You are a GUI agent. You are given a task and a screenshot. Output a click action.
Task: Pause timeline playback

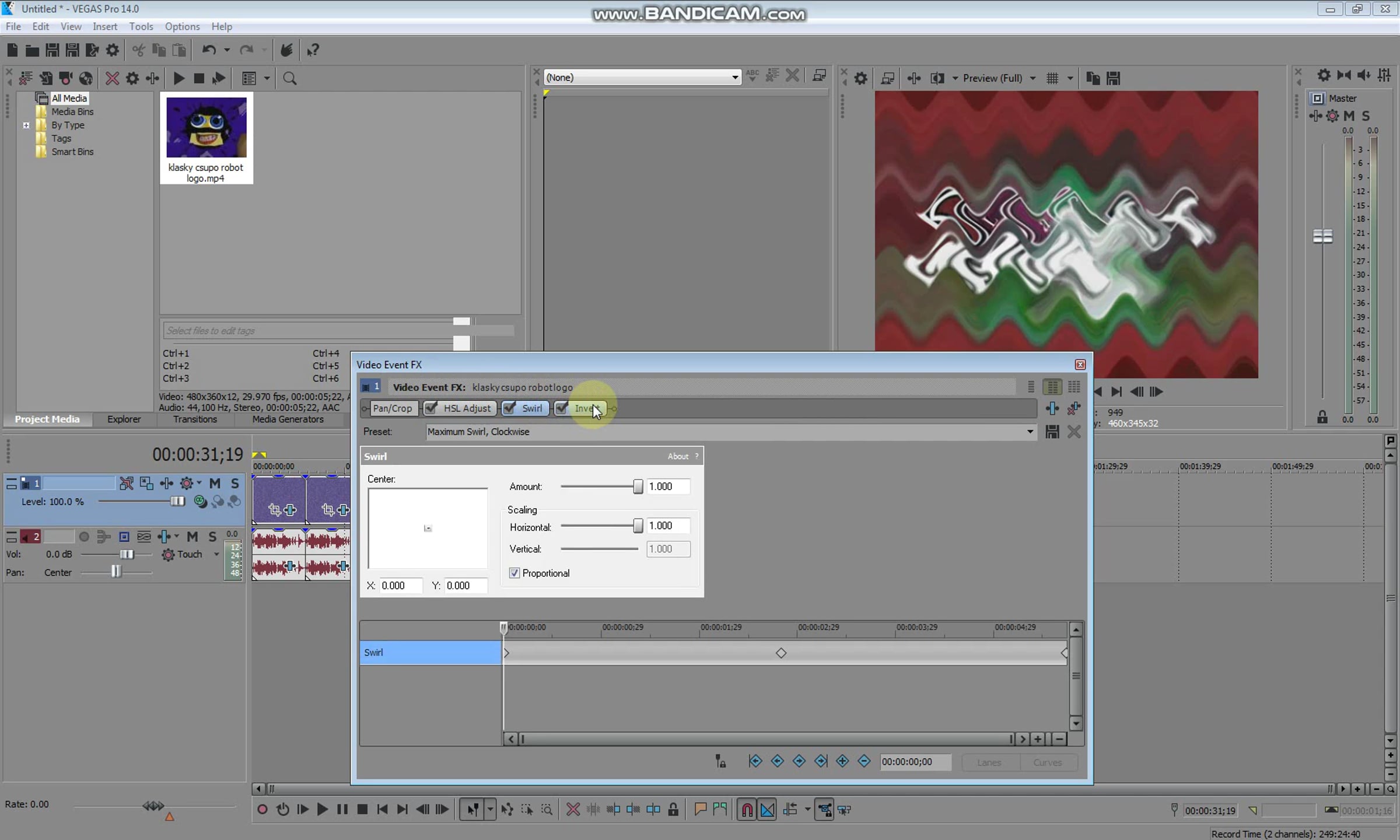coord(342,810)
